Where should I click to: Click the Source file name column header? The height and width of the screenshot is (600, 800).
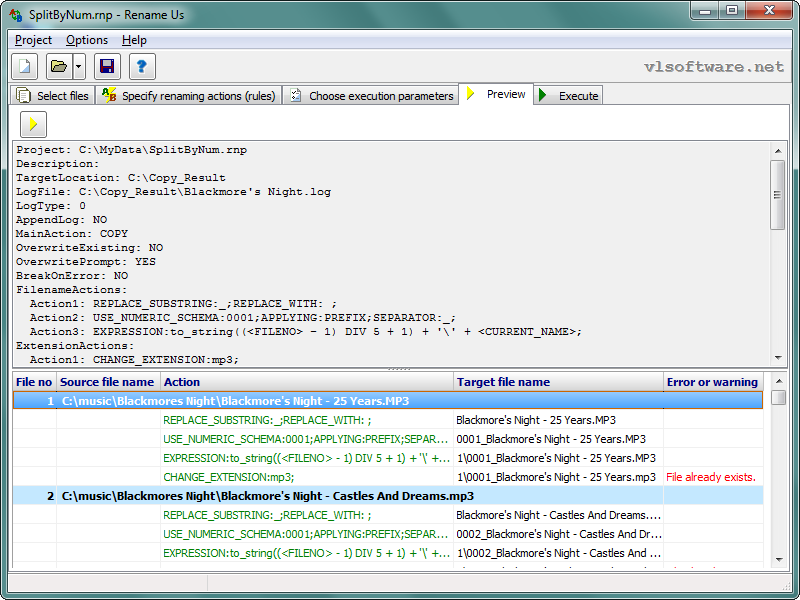point(107,382)
